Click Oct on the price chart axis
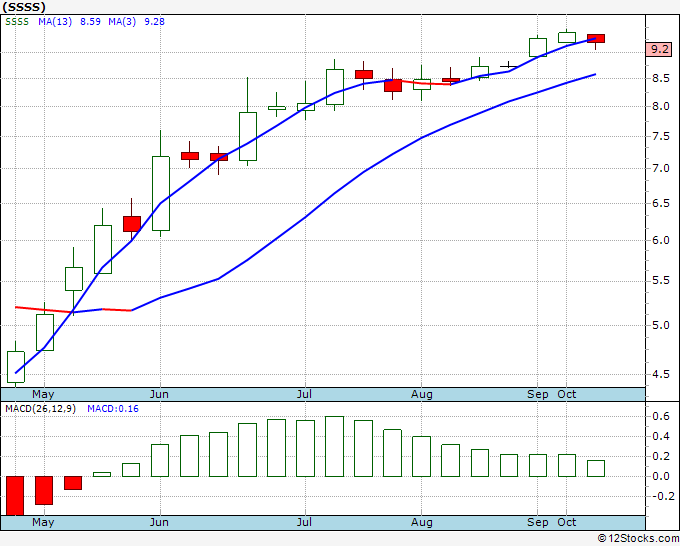 coord(567,394)
